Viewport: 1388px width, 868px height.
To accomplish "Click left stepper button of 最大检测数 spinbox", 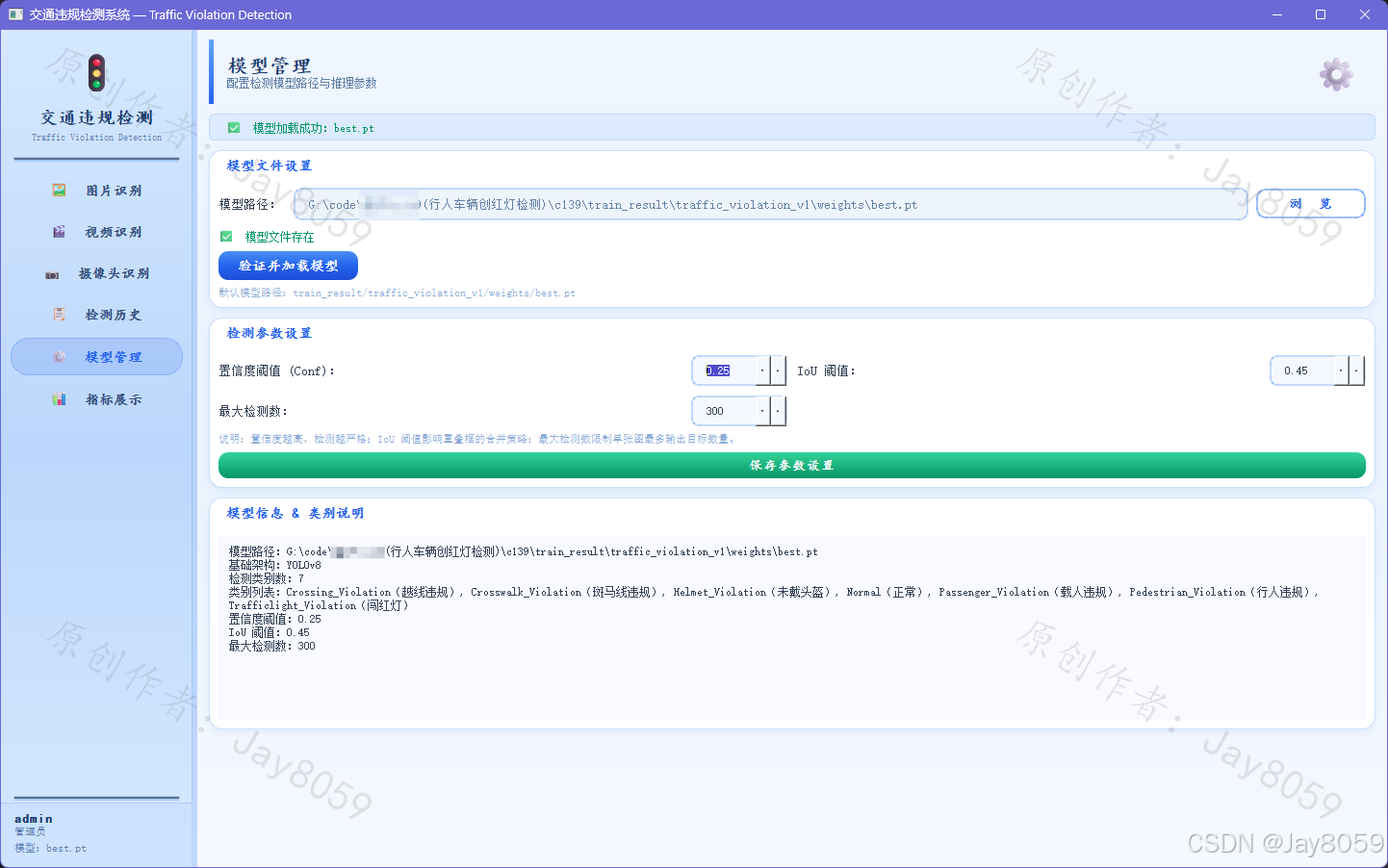I will pyautogui.click(x=762, y=411).
